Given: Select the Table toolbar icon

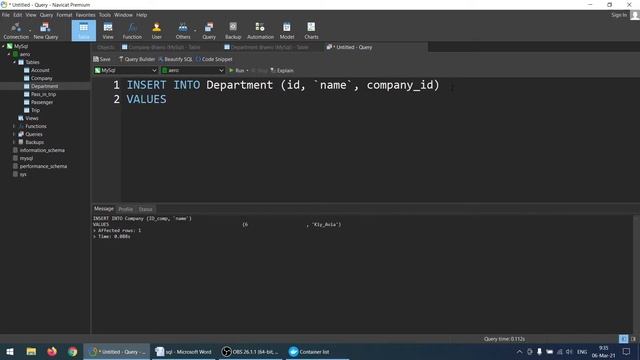Looking at the screenshot, I should coord(84,31).
